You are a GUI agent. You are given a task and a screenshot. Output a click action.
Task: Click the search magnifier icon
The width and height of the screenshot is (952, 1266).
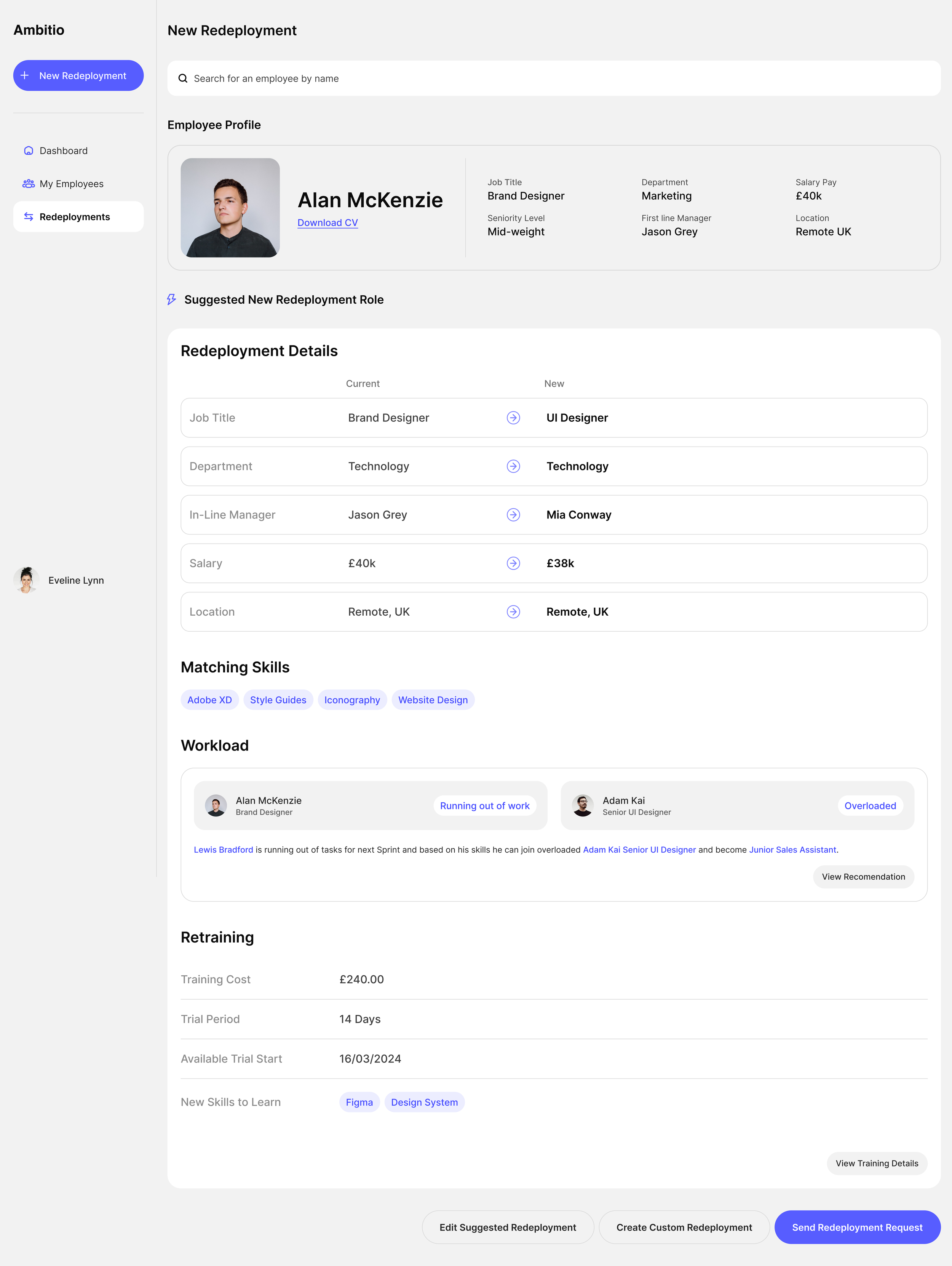coord(183,78)
